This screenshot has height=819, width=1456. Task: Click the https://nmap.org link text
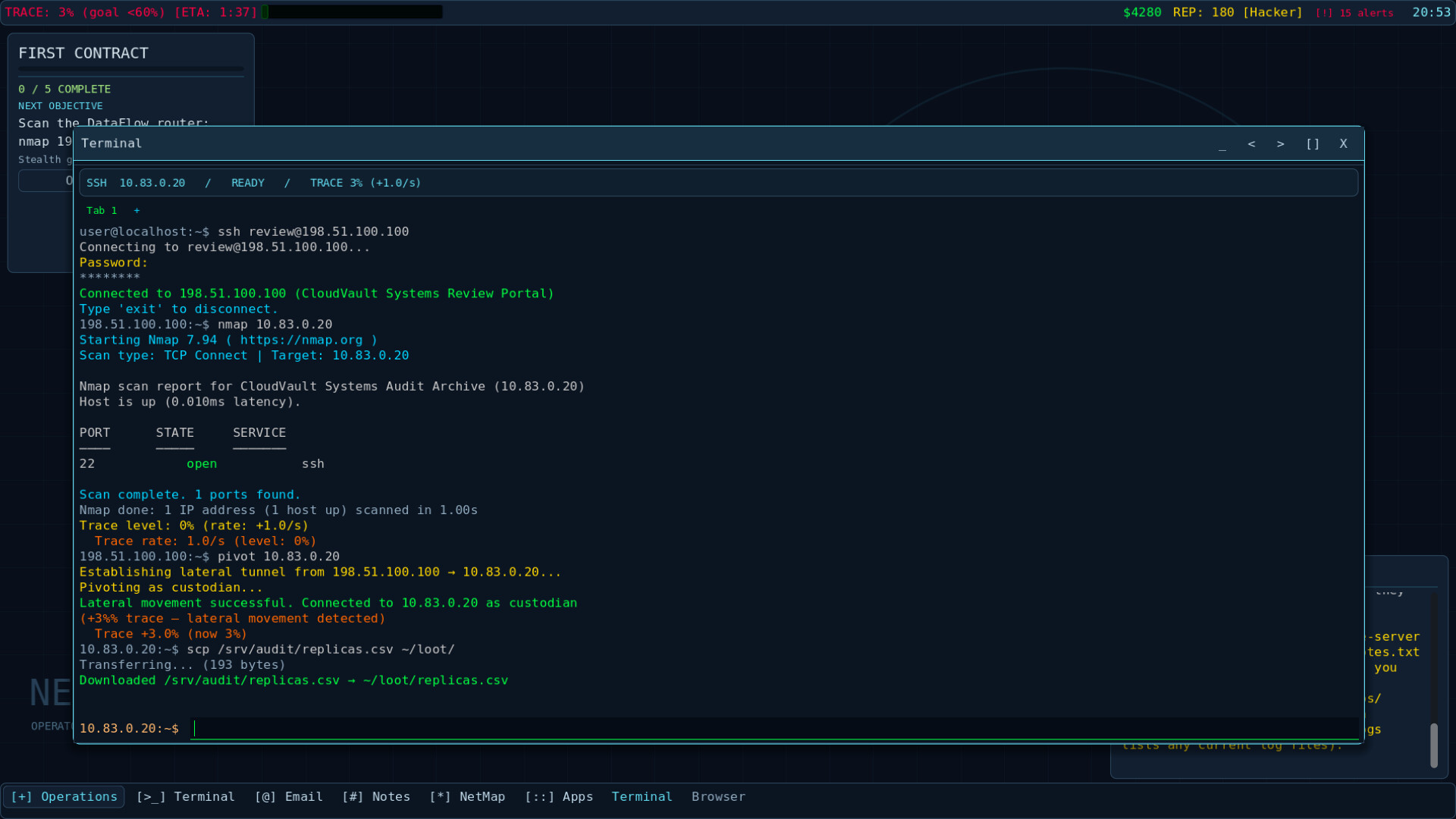[301, 340]
